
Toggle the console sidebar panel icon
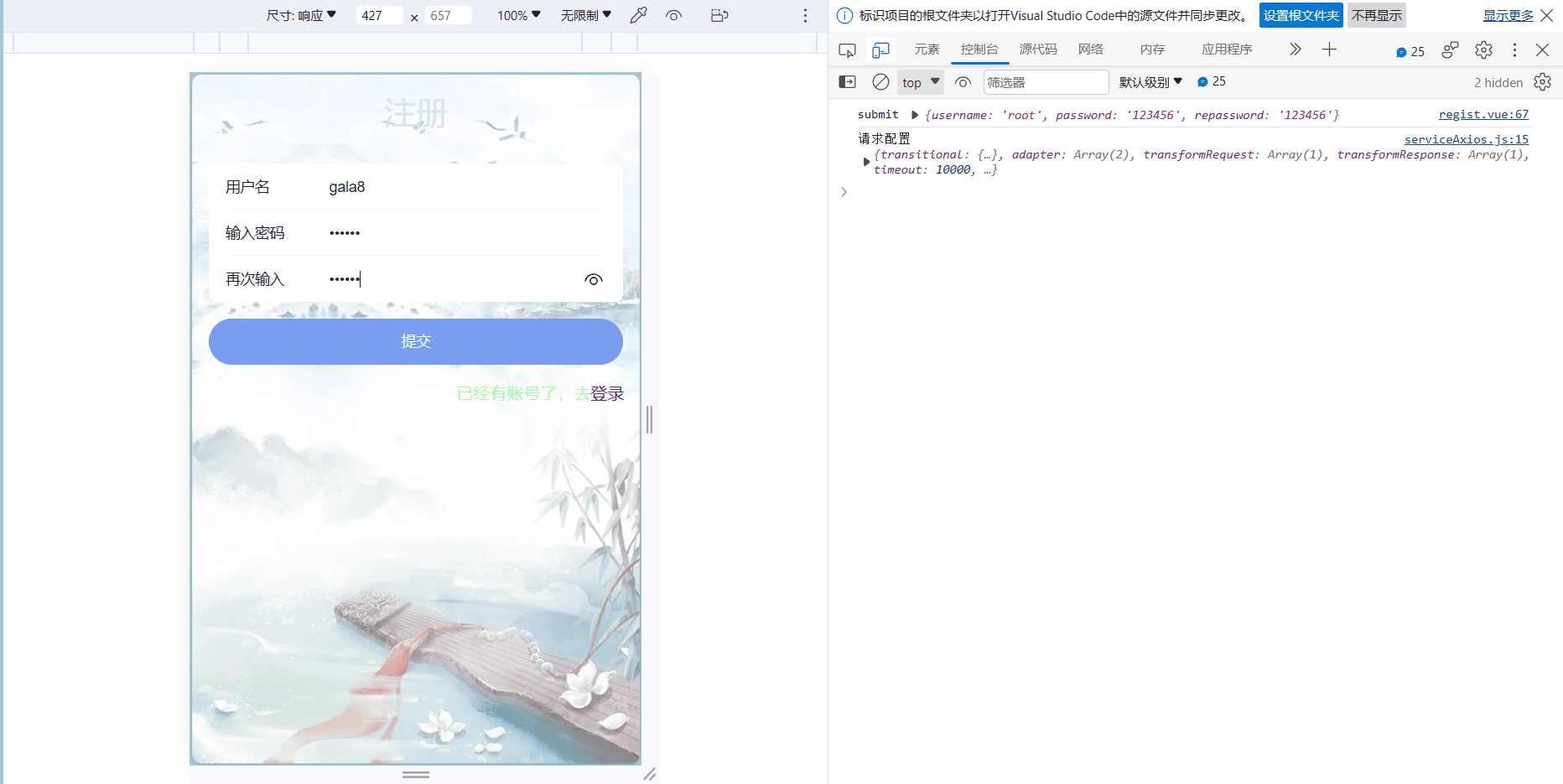848,82
